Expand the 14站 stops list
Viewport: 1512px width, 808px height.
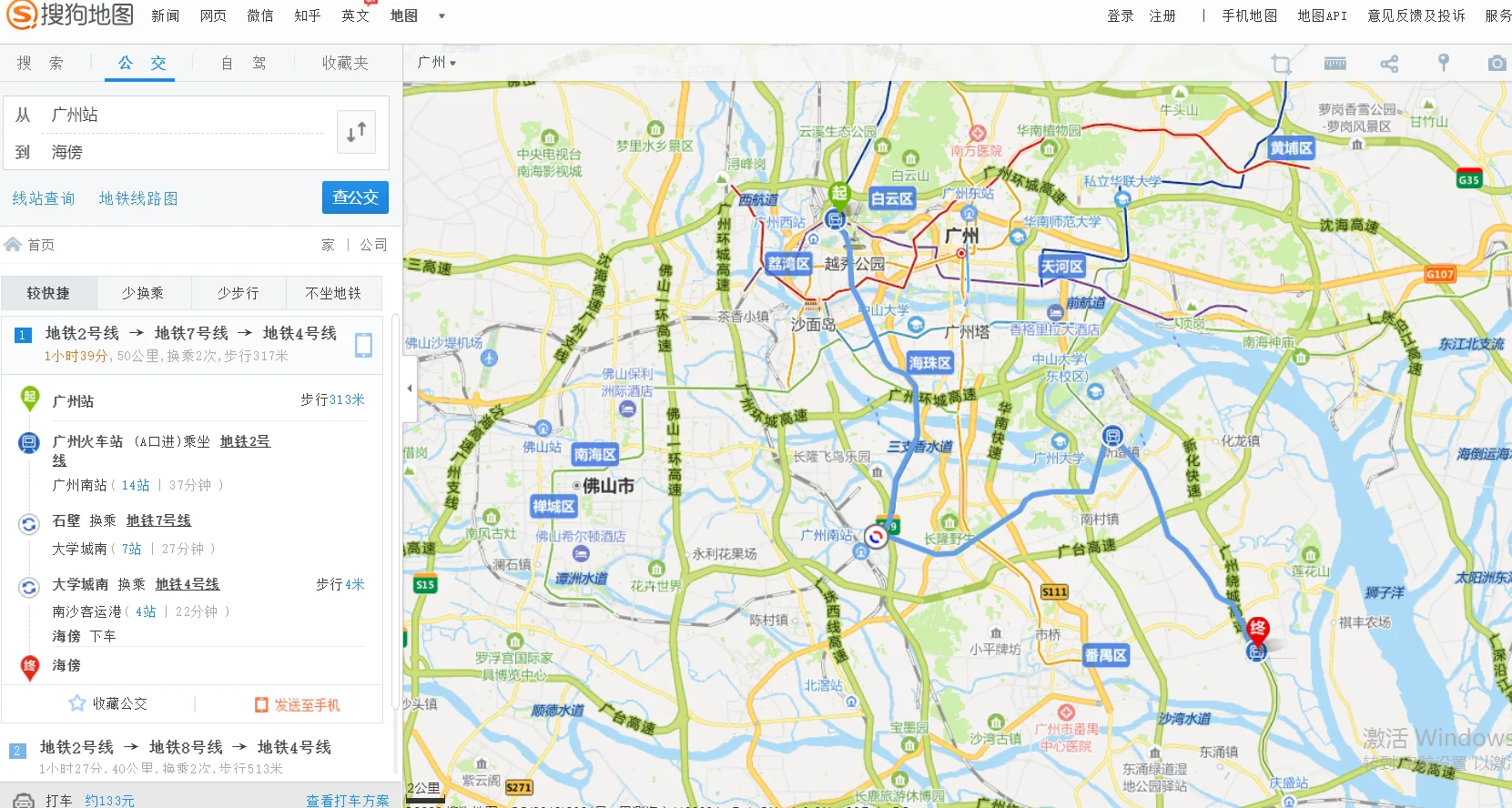coord(136,485)
